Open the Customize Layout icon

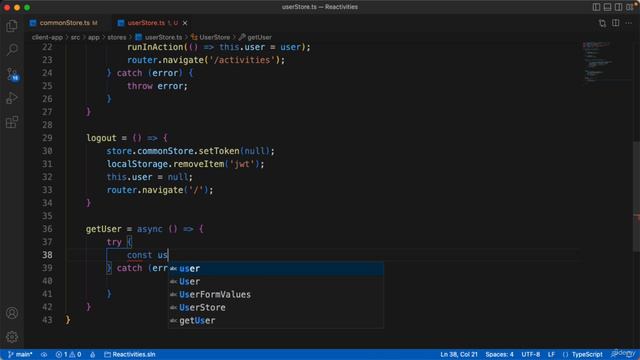pos(630,7)
